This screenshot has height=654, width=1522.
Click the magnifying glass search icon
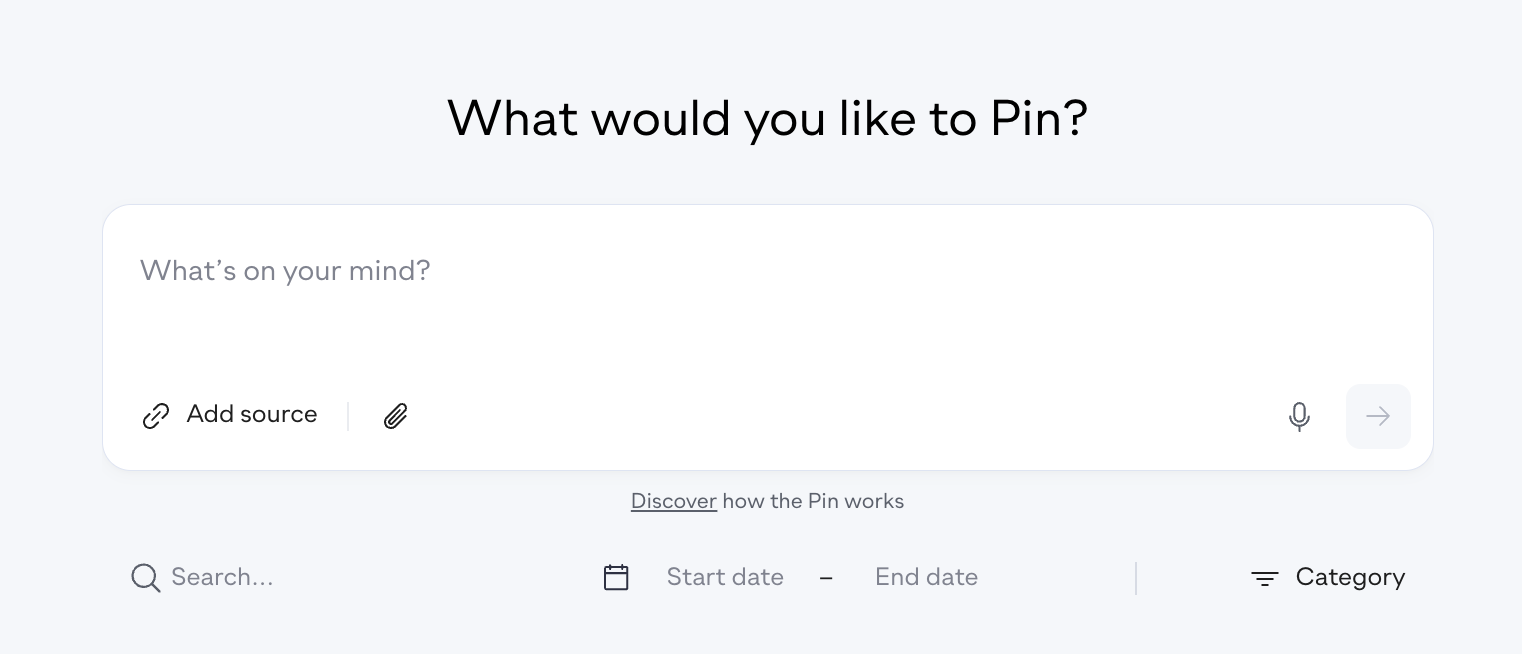pos(146,578)
